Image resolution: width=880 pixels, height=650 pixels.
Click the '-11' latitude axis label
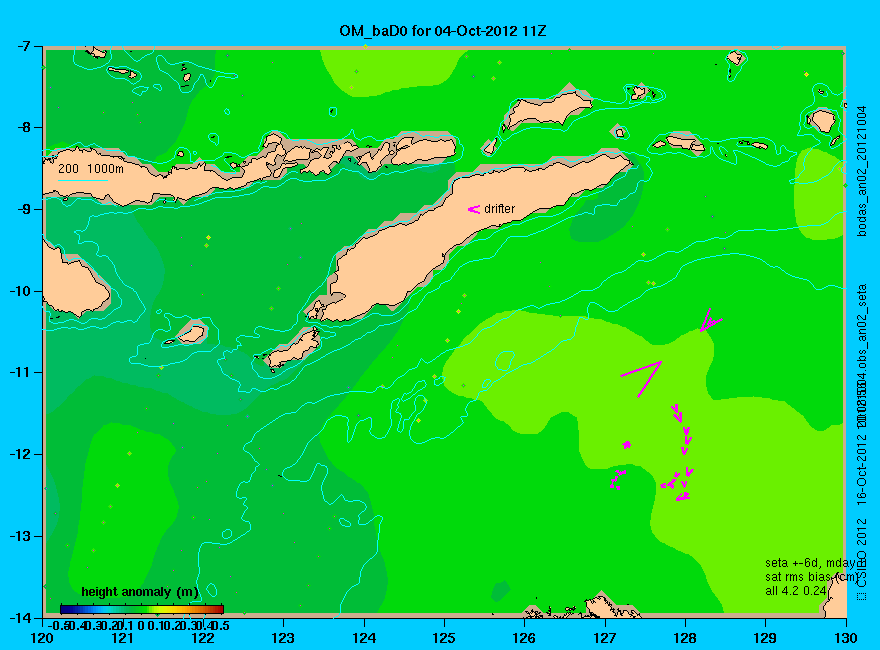click(19, 372)
